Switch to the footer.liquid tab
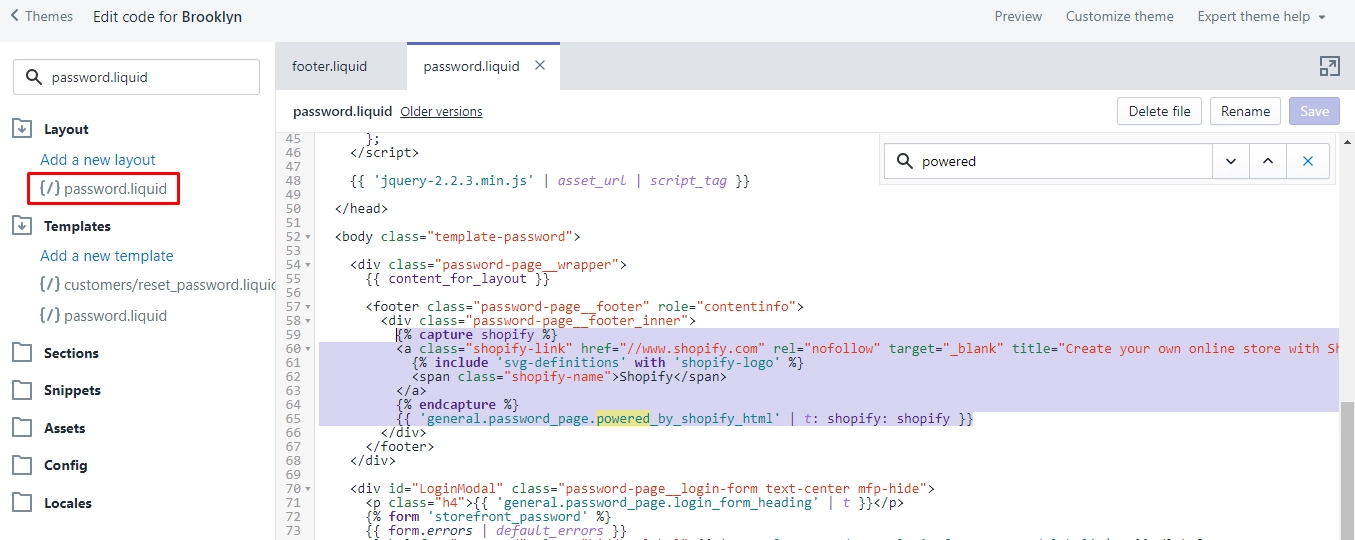The height and width of the screenshot is (540, 1355). [x=330, y=66]
